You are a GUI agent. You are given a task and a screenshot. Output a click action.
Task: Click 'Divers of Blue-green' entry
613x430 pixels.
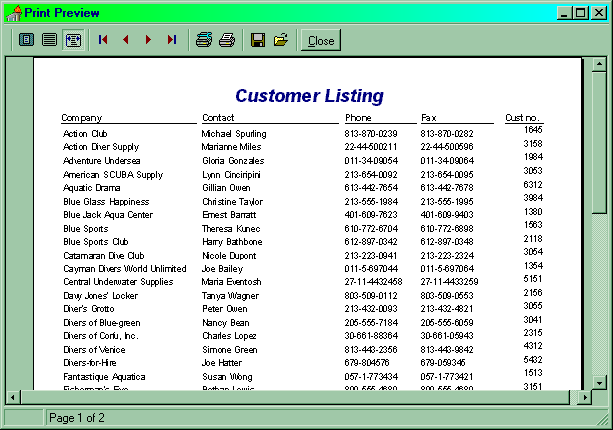102,323
